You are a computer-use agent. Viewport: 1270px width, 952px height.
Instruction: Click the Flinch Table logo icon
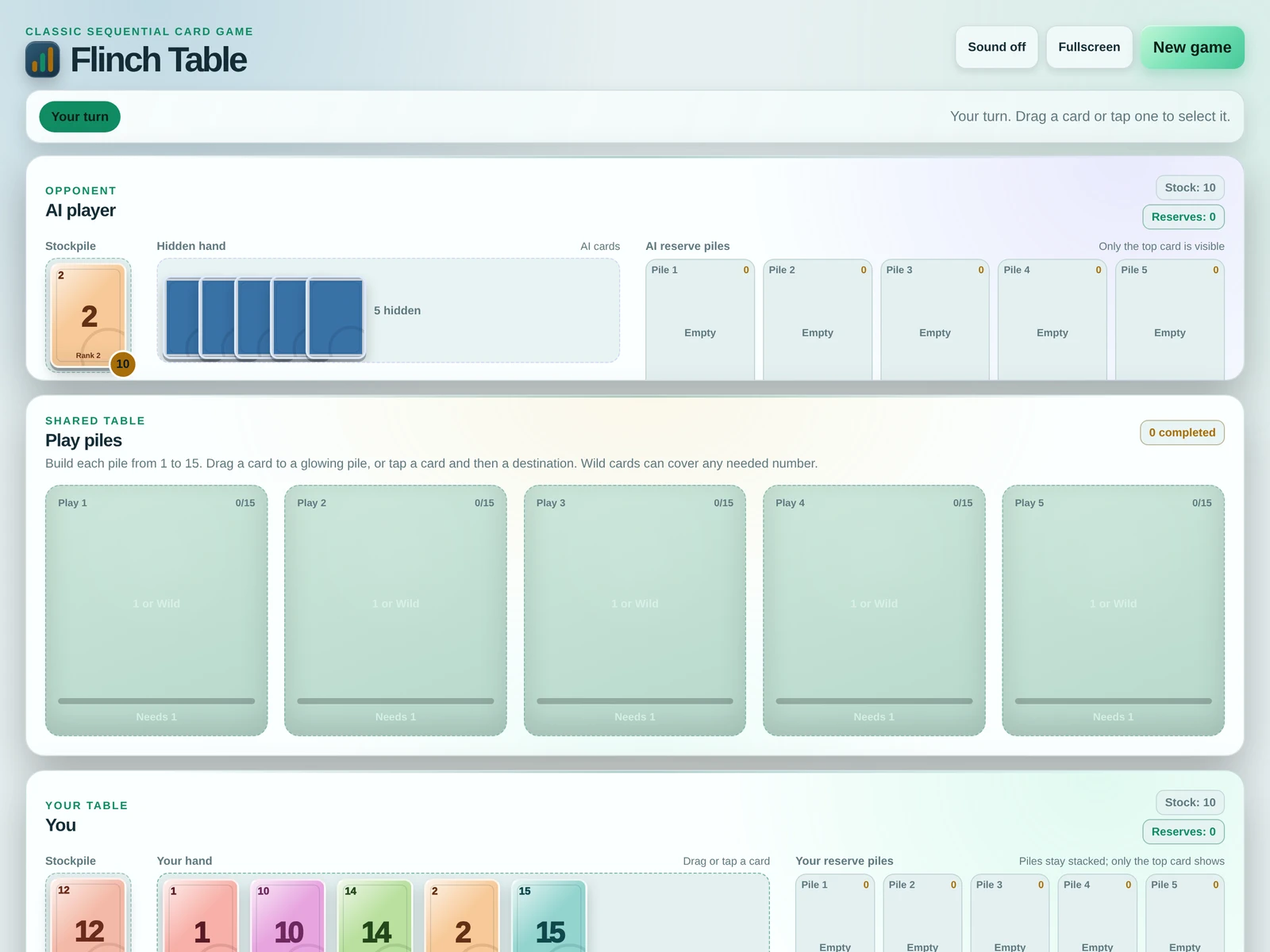coord(43,59)
